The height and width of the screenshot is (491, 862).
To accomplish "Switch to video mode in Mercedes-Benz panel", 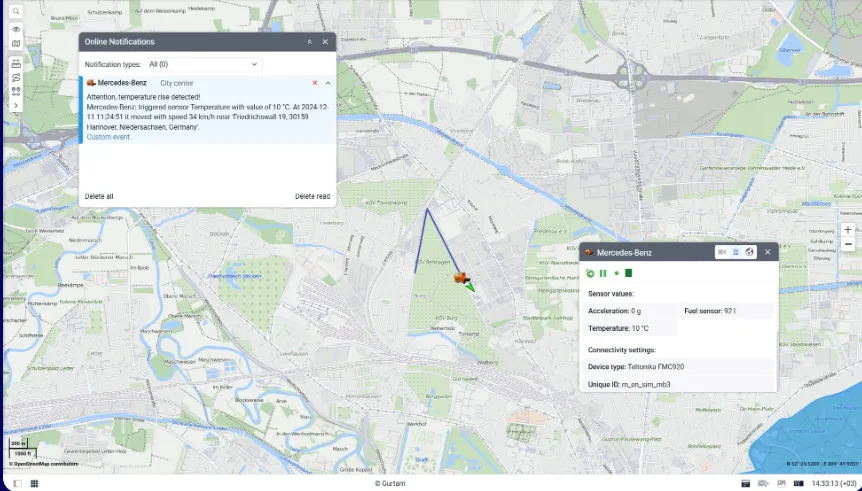I will tap(722, 252).
